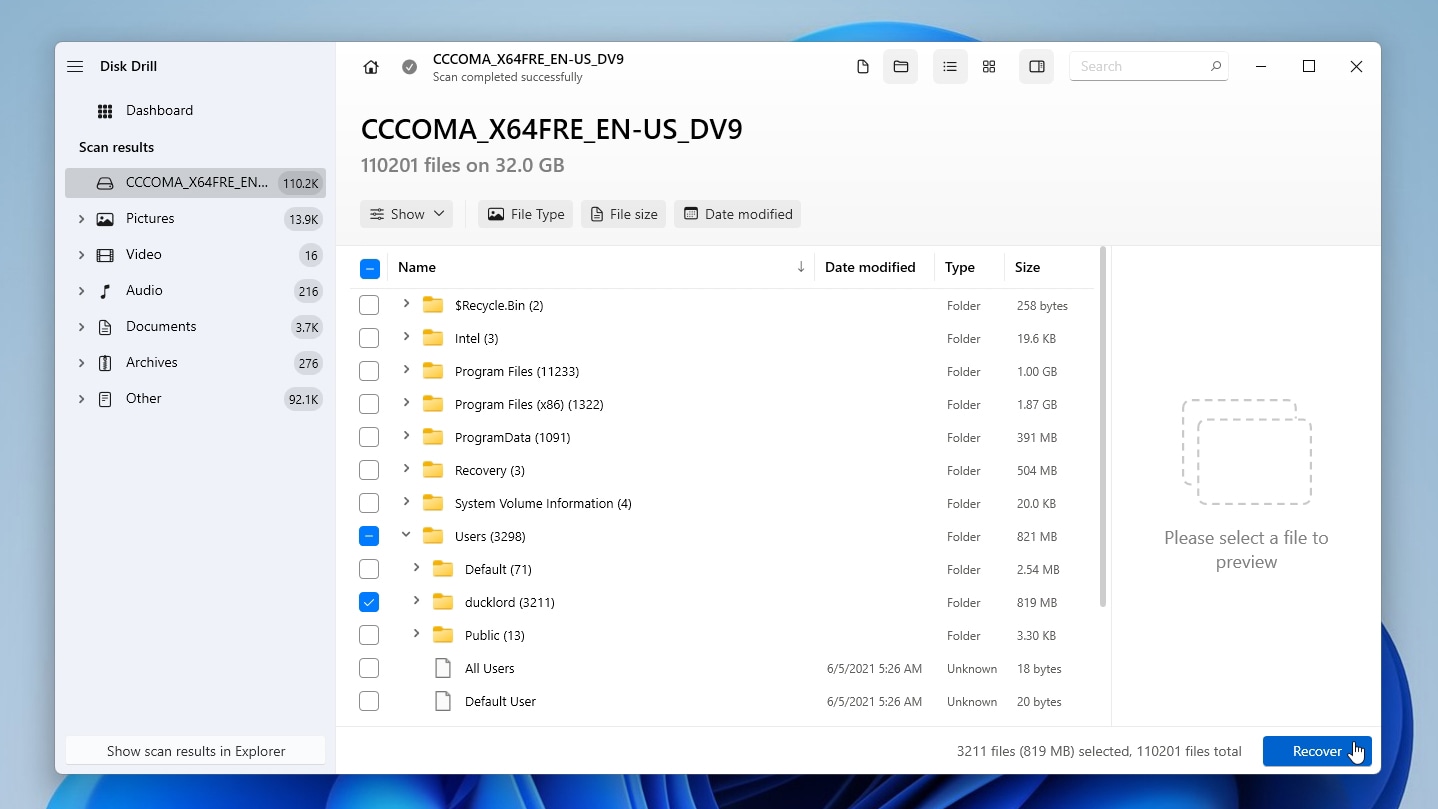Check the $Recycle.Bin row checkbox

(369, 305)
